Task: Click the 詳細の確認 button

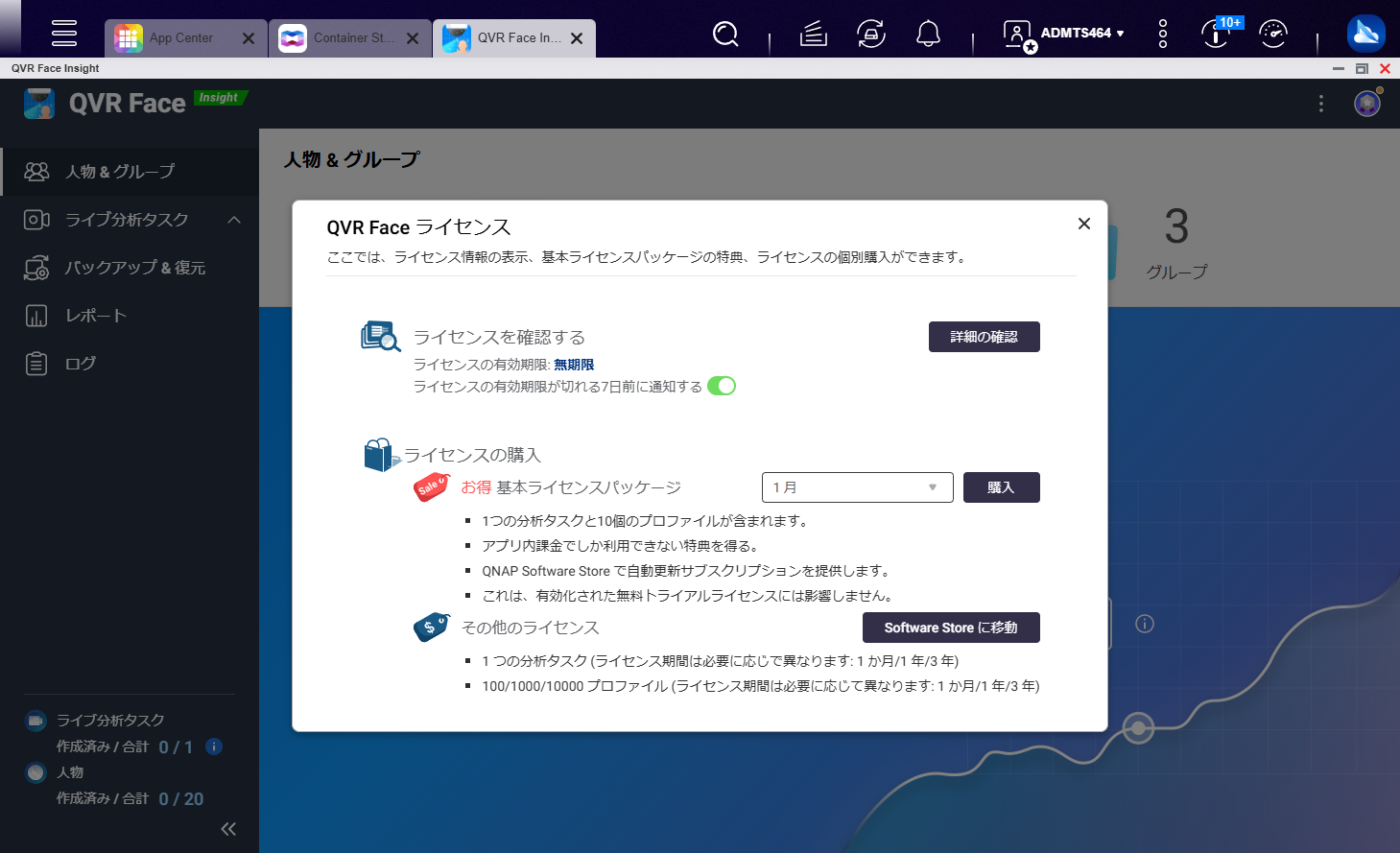Action: (985, 337)
